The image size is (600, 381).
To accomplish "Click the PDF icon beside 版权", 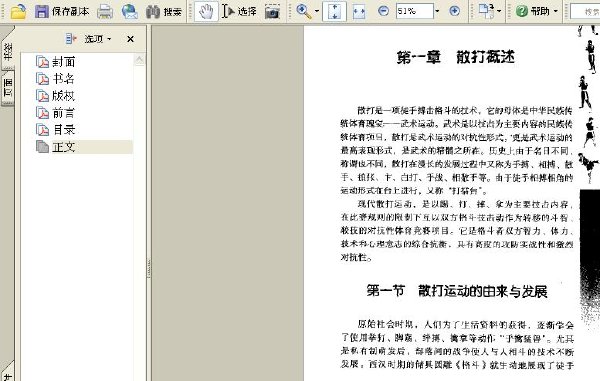I will (x=42, y=96).
